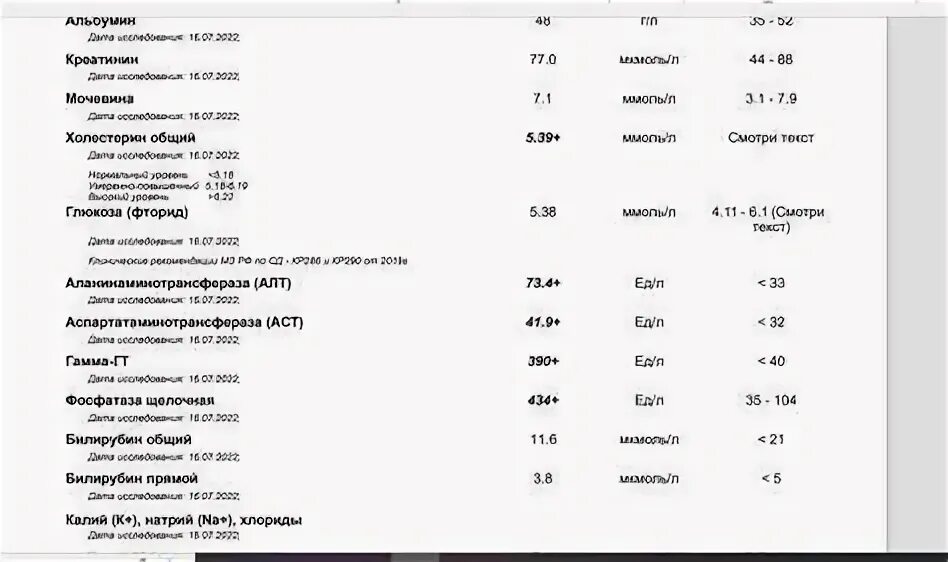Viewport: 948px width, 562px height.
Task: Select AST result 41.9+
Action: click(x=543, y=322)
